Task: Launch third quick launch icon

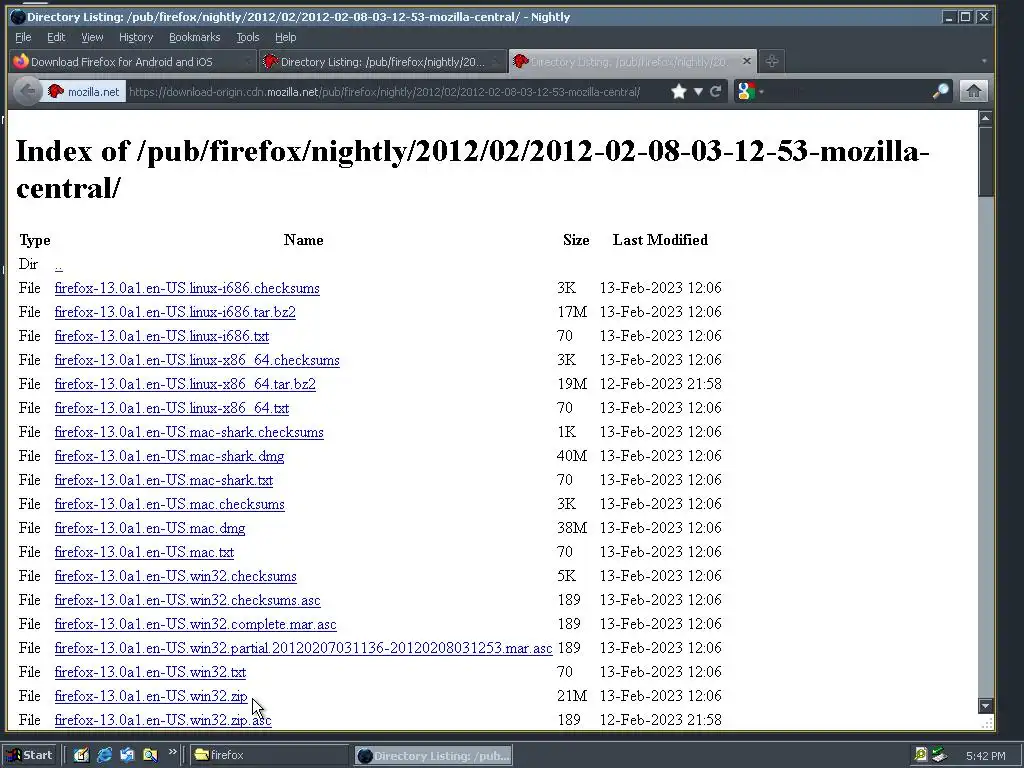Action: [127, 755]
